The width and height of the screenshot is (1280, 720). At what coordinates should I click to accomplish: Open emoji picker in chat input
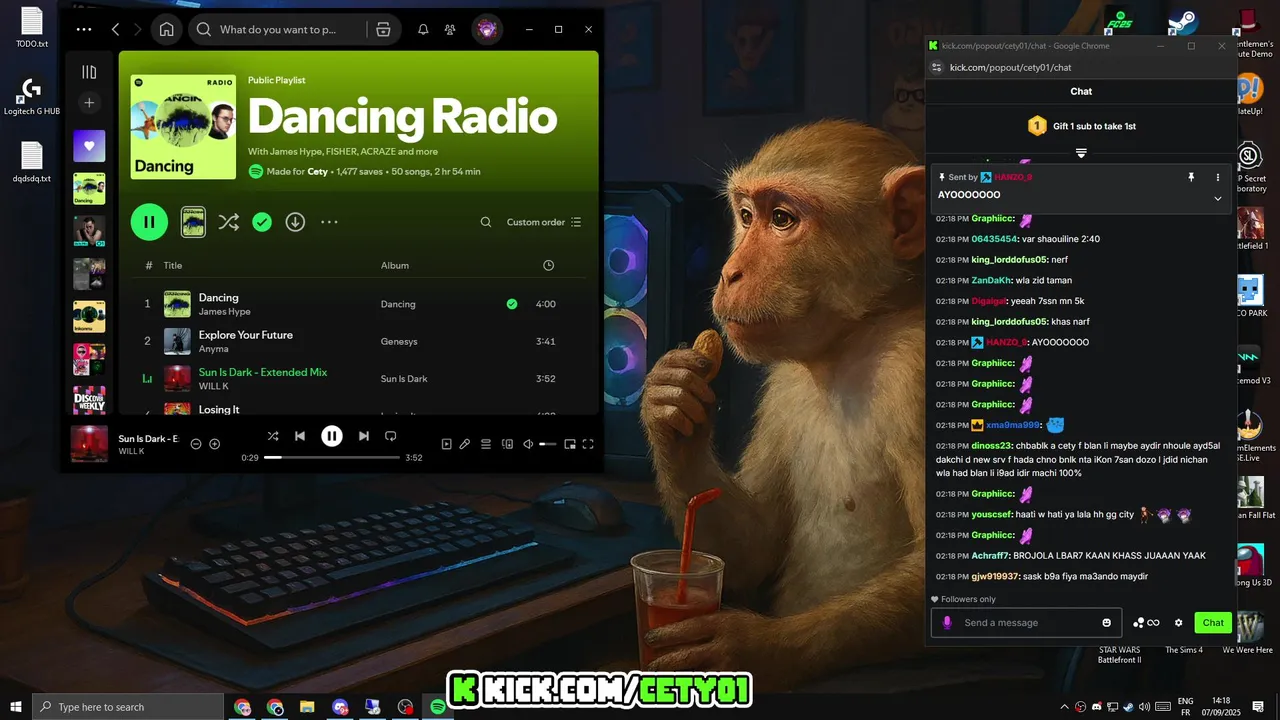tap(1106, 622)
